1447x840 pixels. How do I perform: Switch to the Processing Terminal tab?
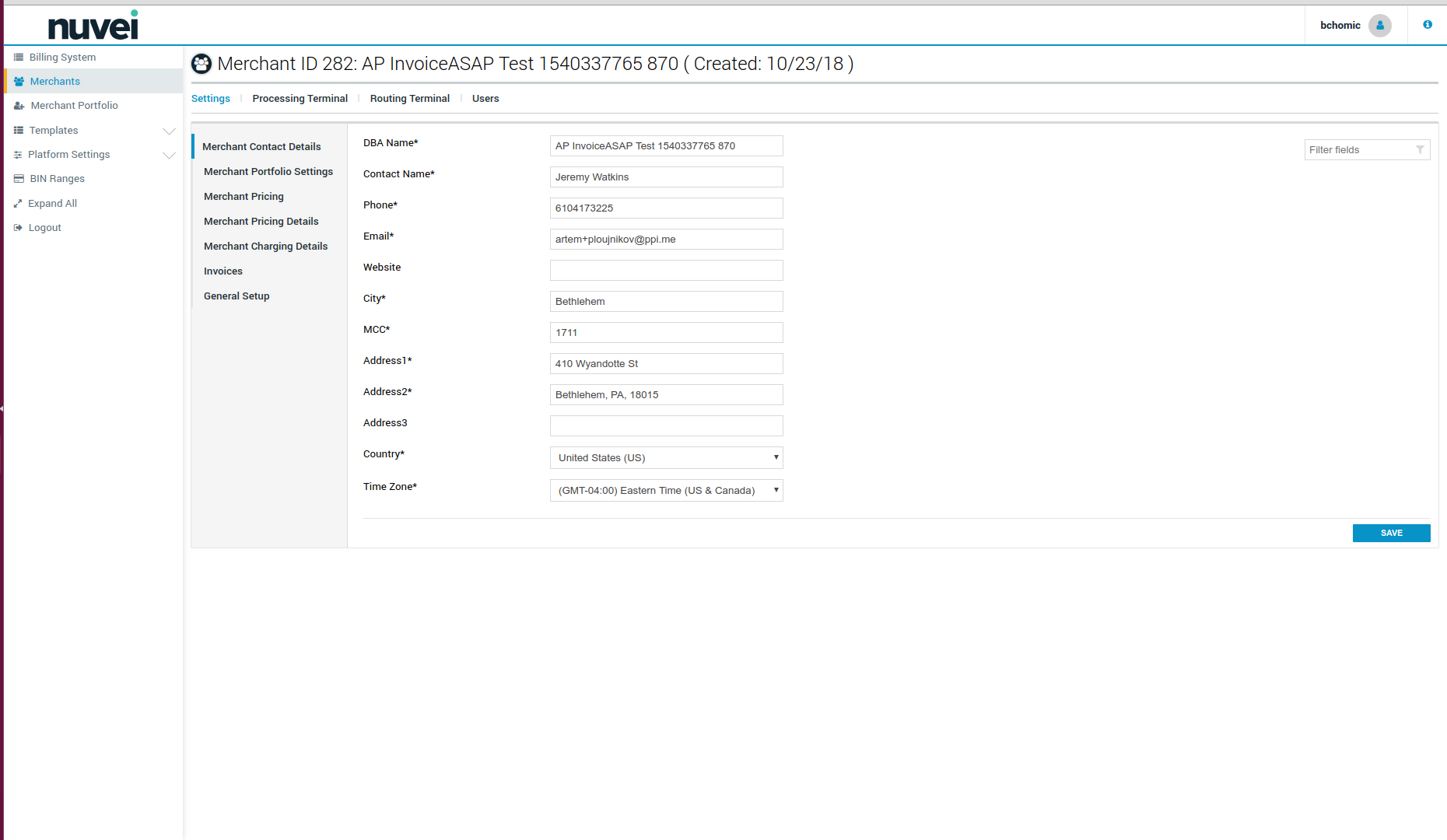[300, 99]
